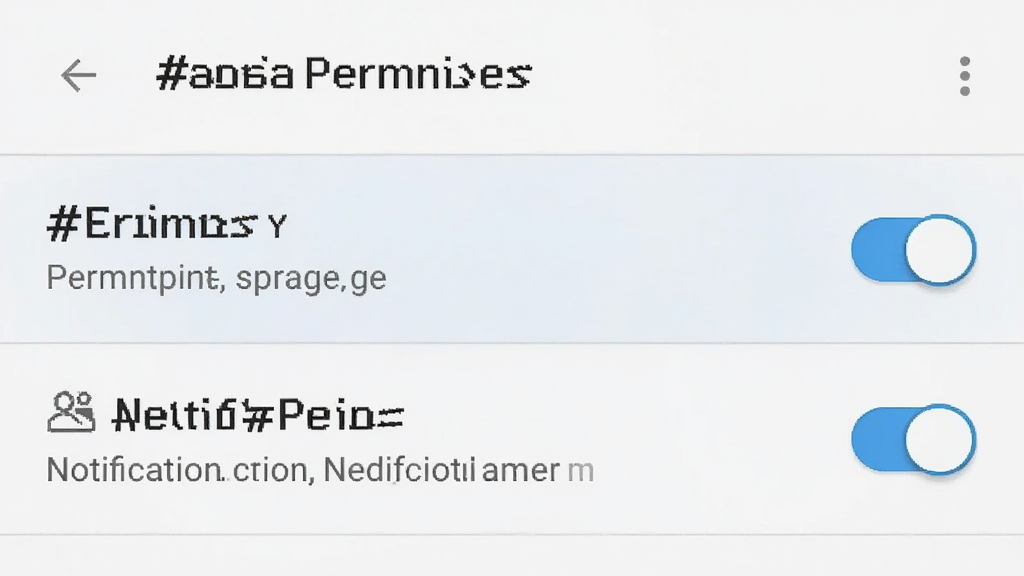1024x576 pixels.
Task: Turn off the first row's switch
Action: click(913, 250)
